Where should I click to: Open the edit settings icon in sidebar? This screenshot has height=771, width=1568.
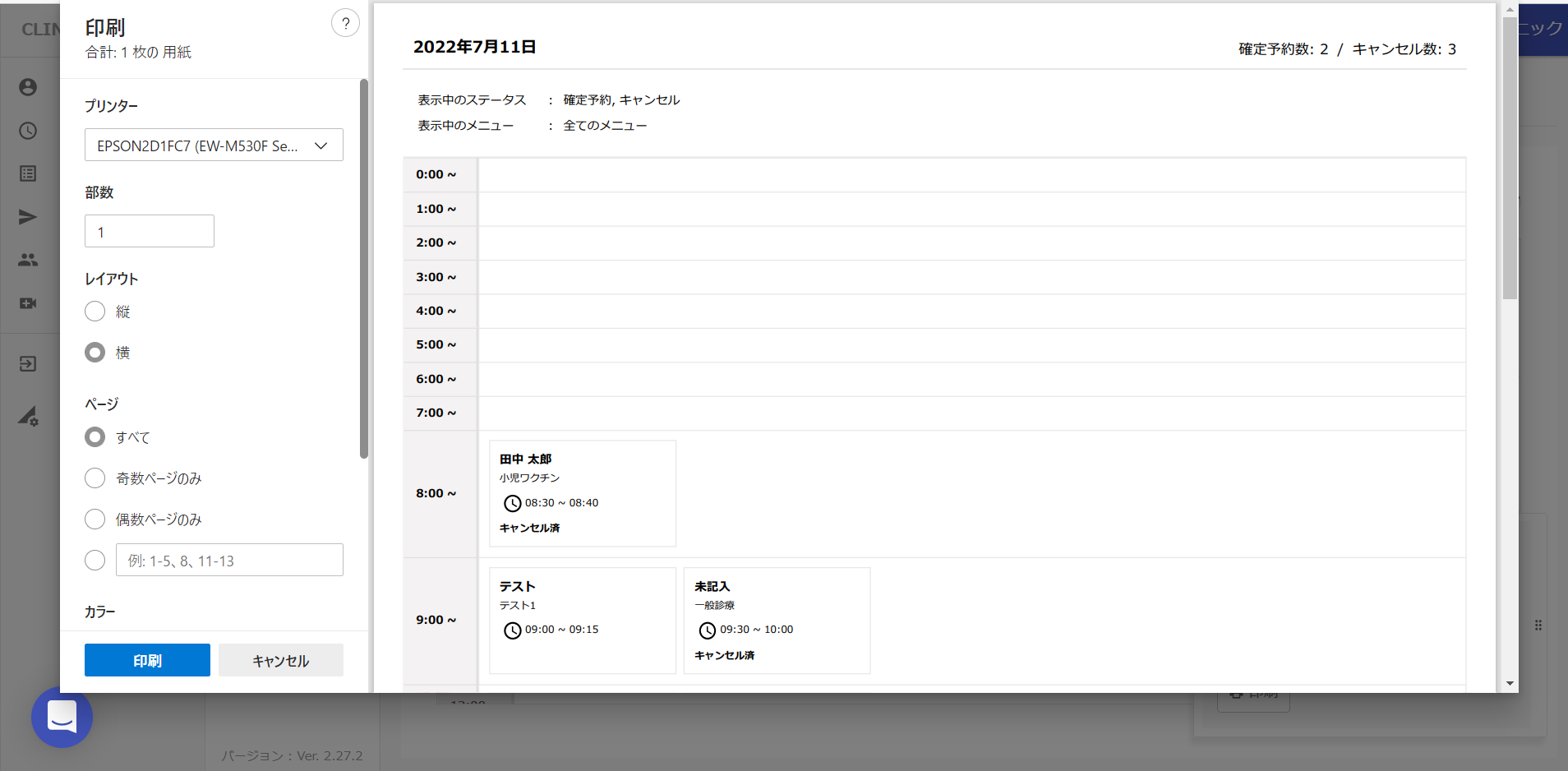[x=28, y=416]
